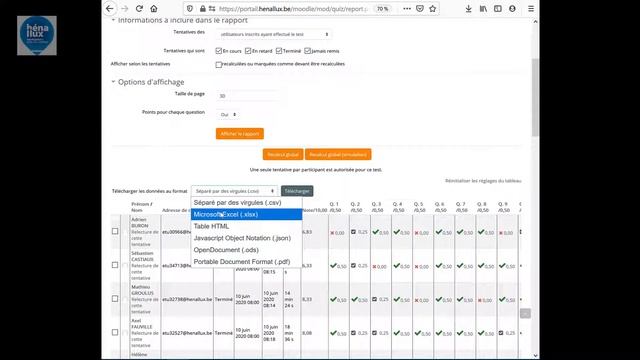Click Axel FAUVILLE's Q. 2 partial-credit icon
Image resolution: width=640 pixels, height=360 pixels.
353,333
